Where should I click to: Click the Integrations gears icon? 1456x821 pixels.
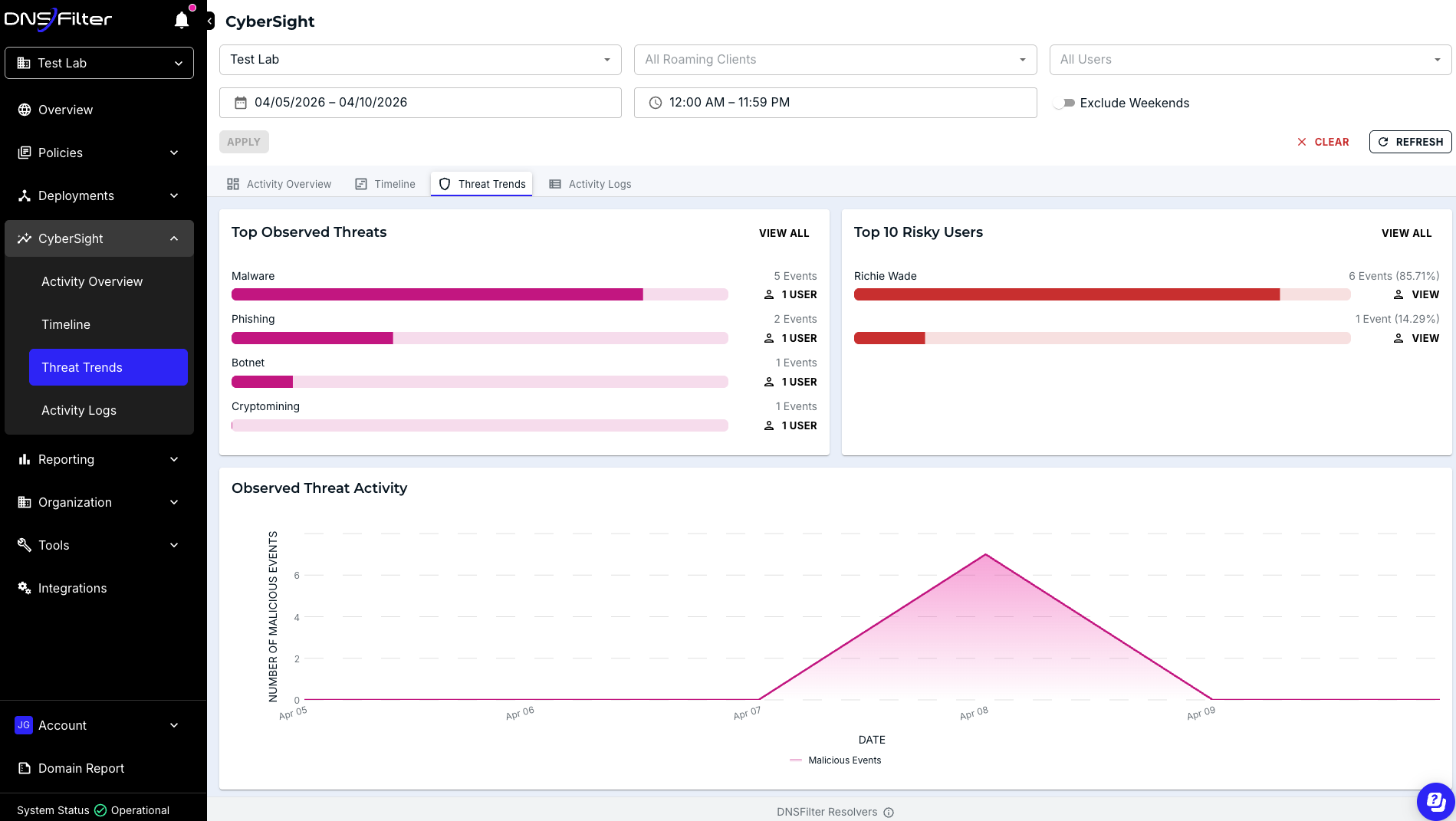coord(25,588)
